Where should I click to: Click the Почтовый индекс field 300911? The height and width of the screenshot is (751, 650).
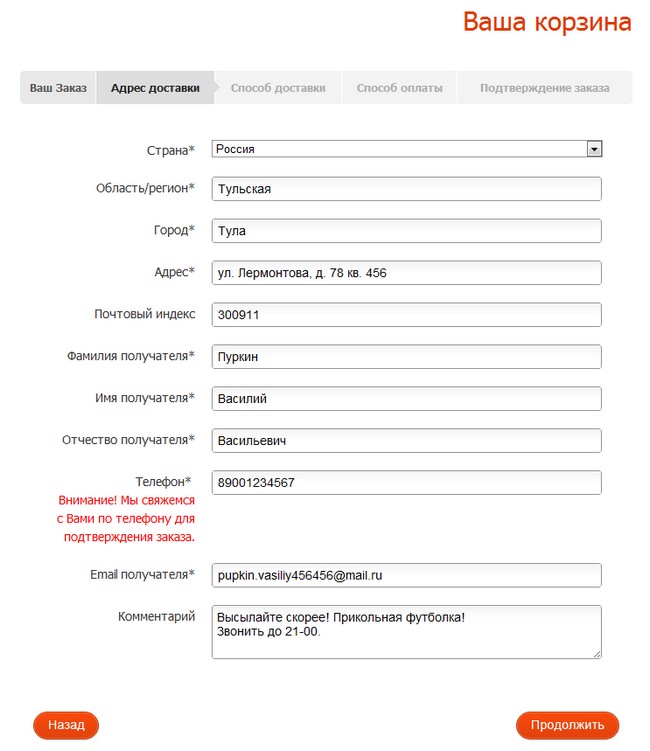(406, 315)
